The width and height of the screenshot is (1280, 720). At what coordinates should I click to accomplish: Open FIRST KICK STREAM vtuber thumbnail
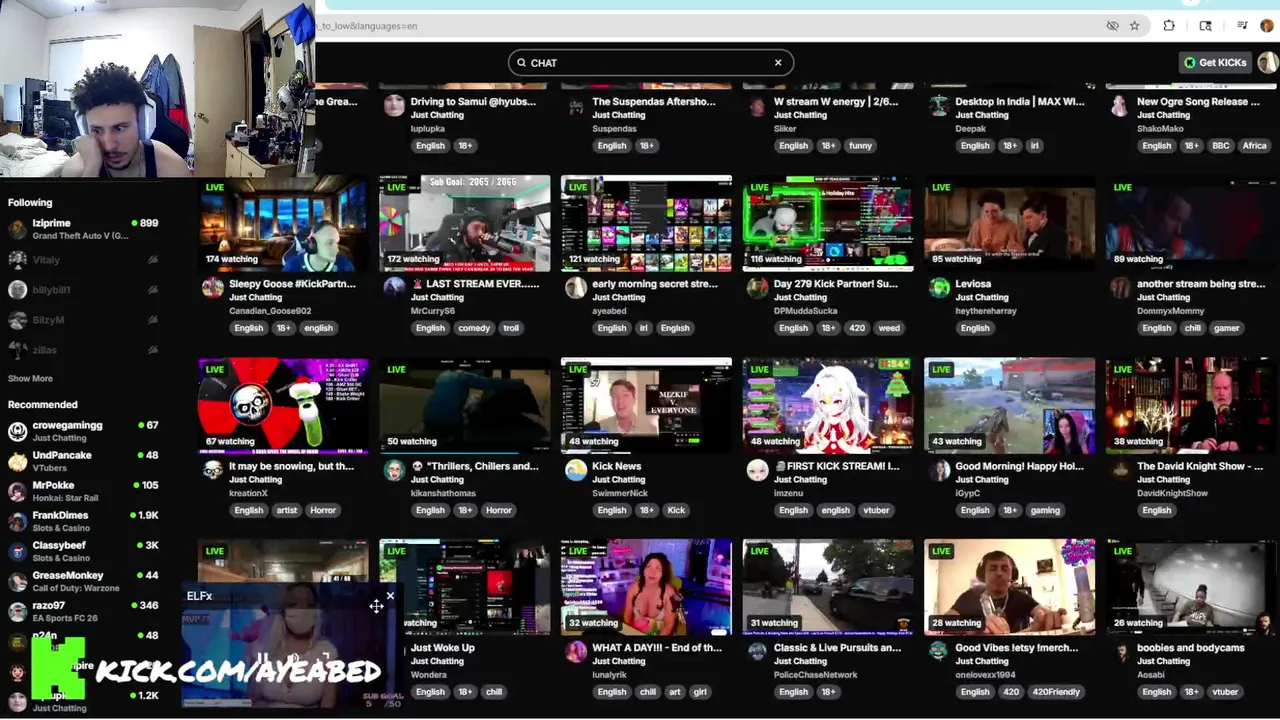point(828,406)
